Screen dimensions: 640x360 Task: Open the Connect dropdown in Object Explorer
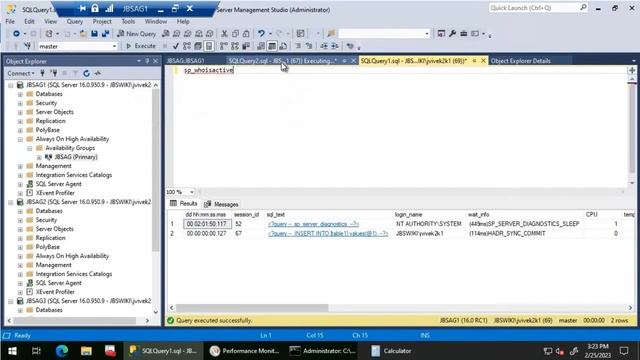pyautogui.click(x=21, y=73)
